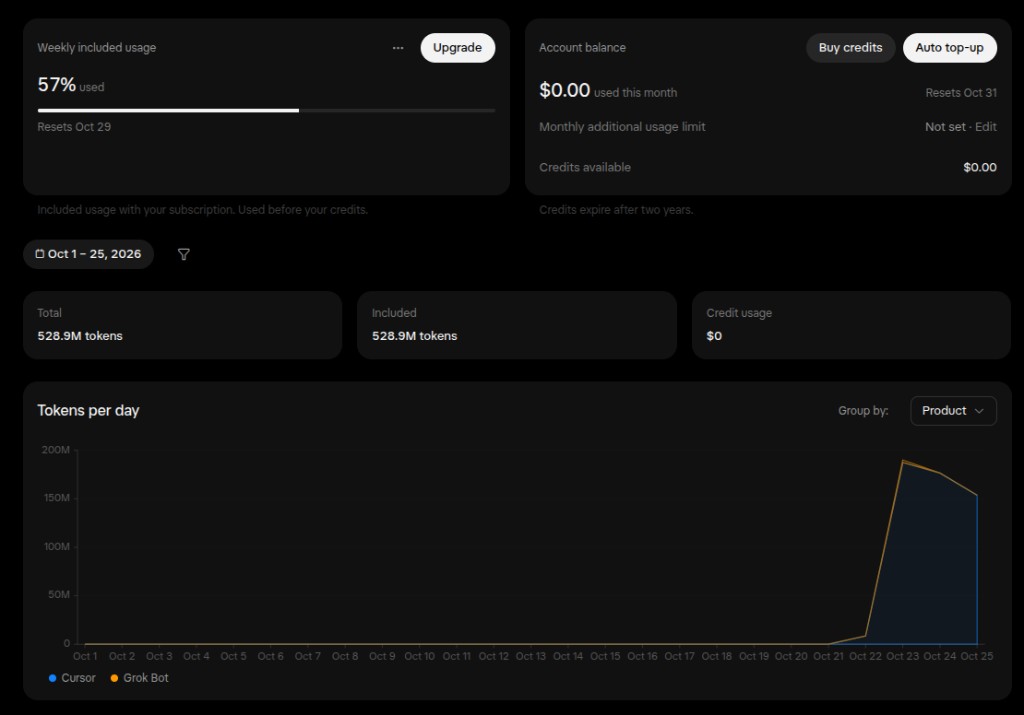This screenshot has height=715, width=1024.
Task: Click the Oct 25 axis label
Action: tap(977, 656)
